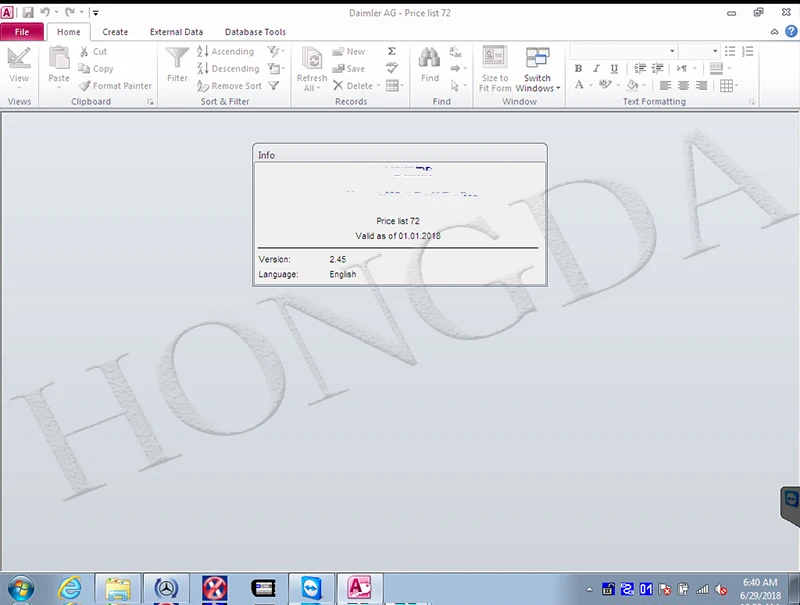Open the More records options dropdown
The image size is (800, 605).
coord(395,86)
